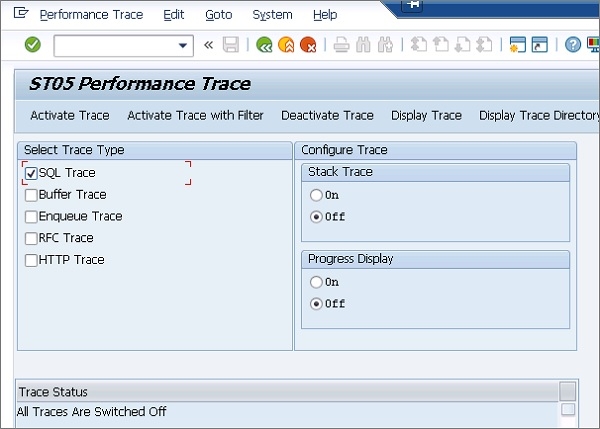Select Stack Trace Off radio button

[x=316, y=217]
